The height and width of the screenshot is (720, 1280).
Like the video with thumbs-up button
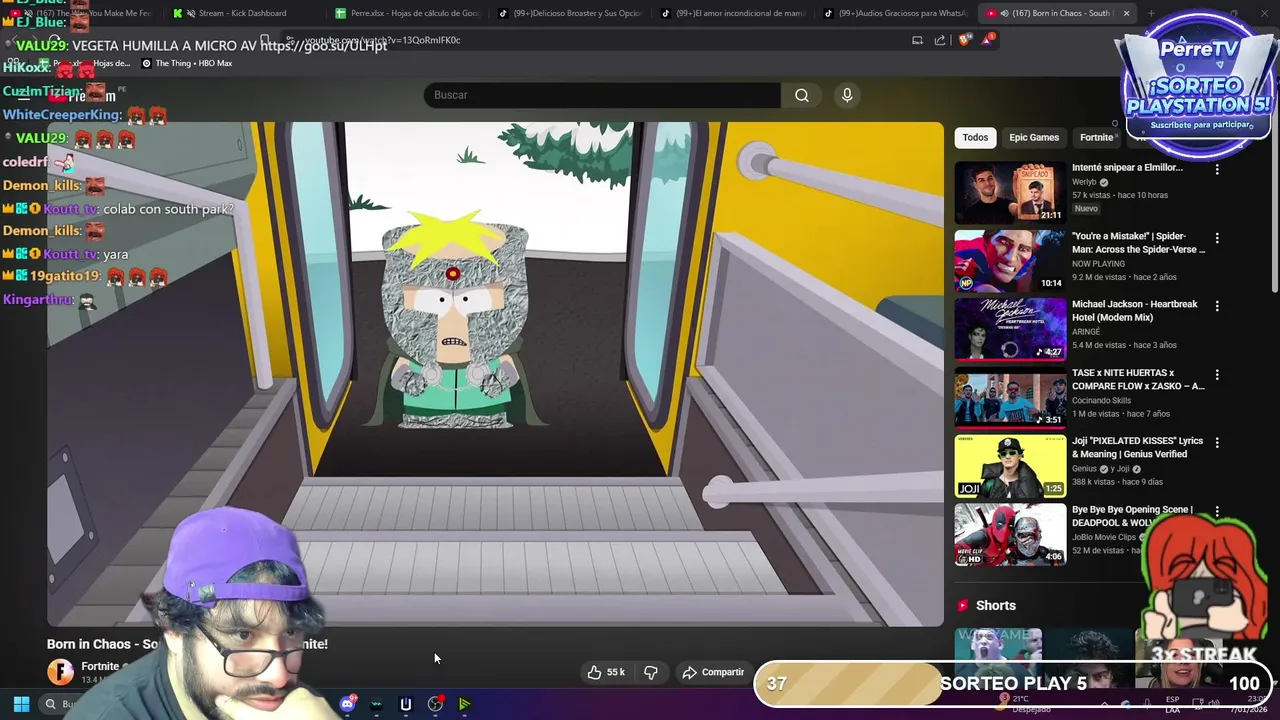[607, 672]
